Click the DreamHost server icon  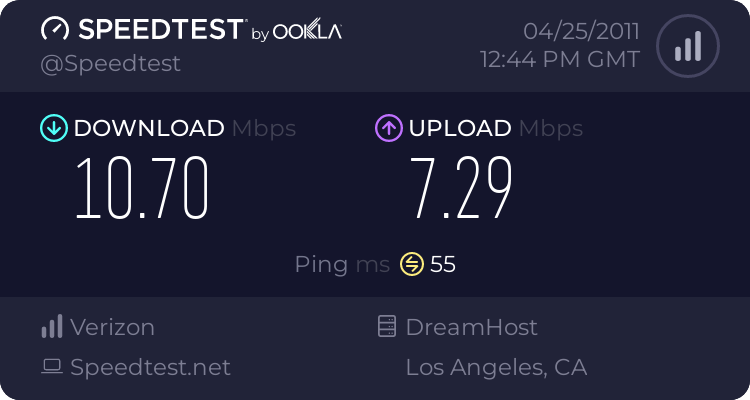387,327
